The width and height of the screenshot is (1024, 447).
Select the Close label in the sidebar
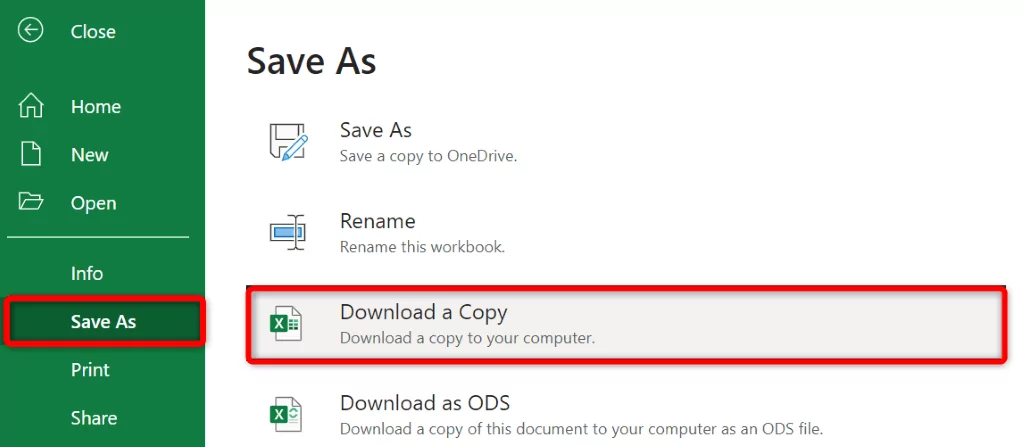point(93,31)
